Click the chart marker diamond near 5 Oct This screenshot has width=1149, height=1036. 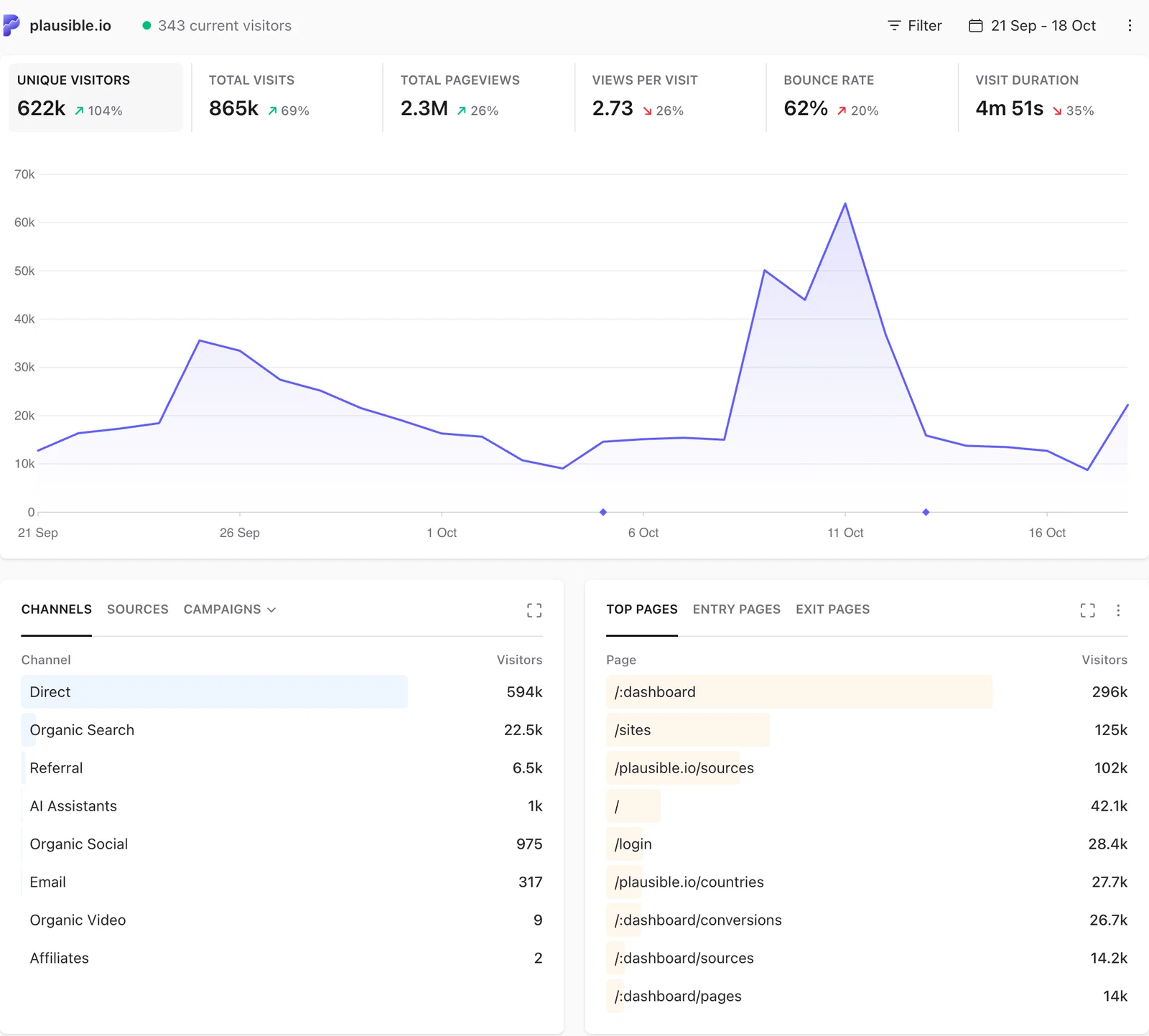[x=603, y=512]
